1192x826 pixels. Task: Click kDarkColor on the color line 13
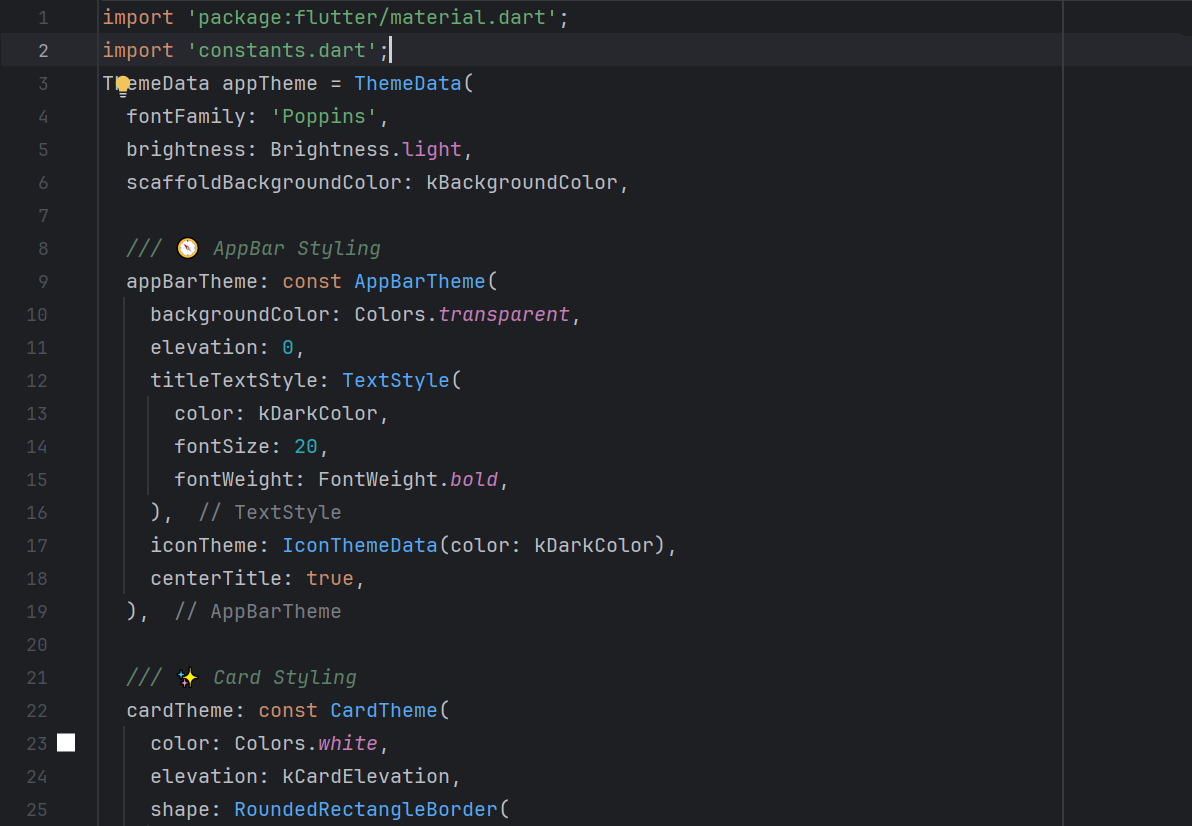point(318,413)
